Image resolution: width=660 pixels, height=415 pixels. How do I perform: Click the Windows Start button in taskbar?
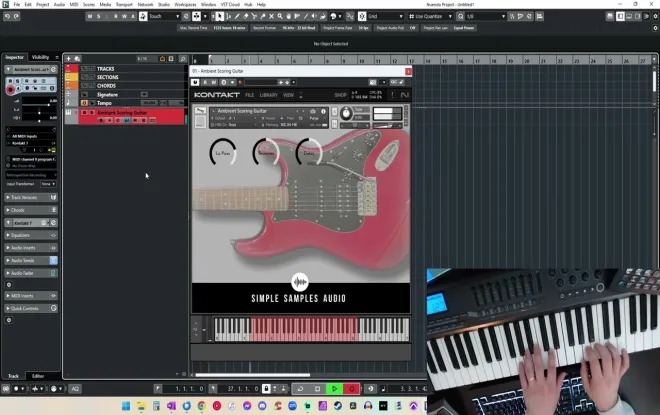pyautogui.click(x=125, y=406)
